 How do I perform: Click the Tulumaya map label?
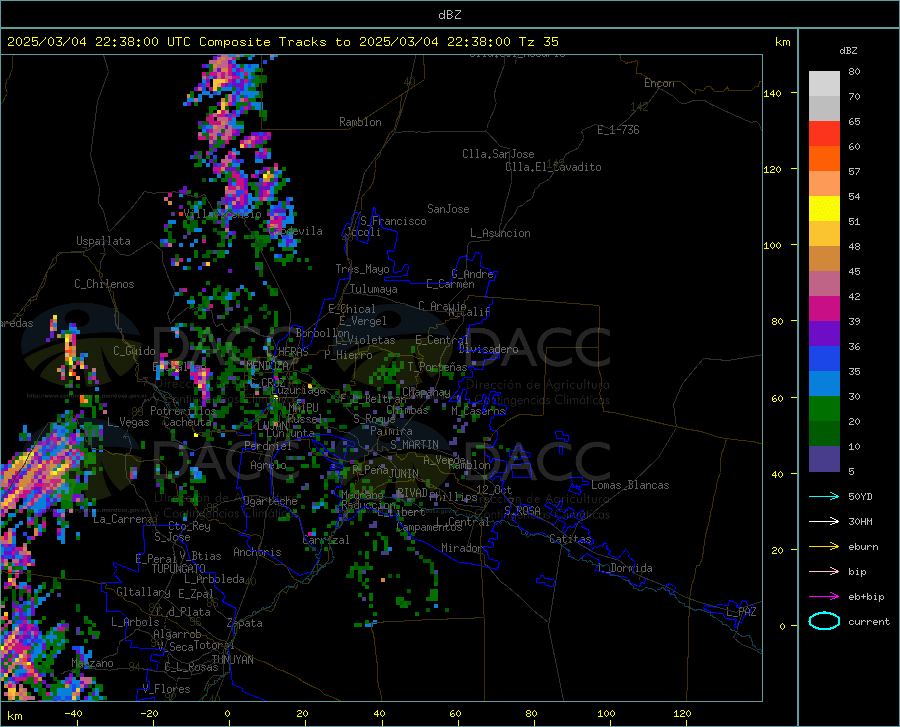(x=374, y=289)
